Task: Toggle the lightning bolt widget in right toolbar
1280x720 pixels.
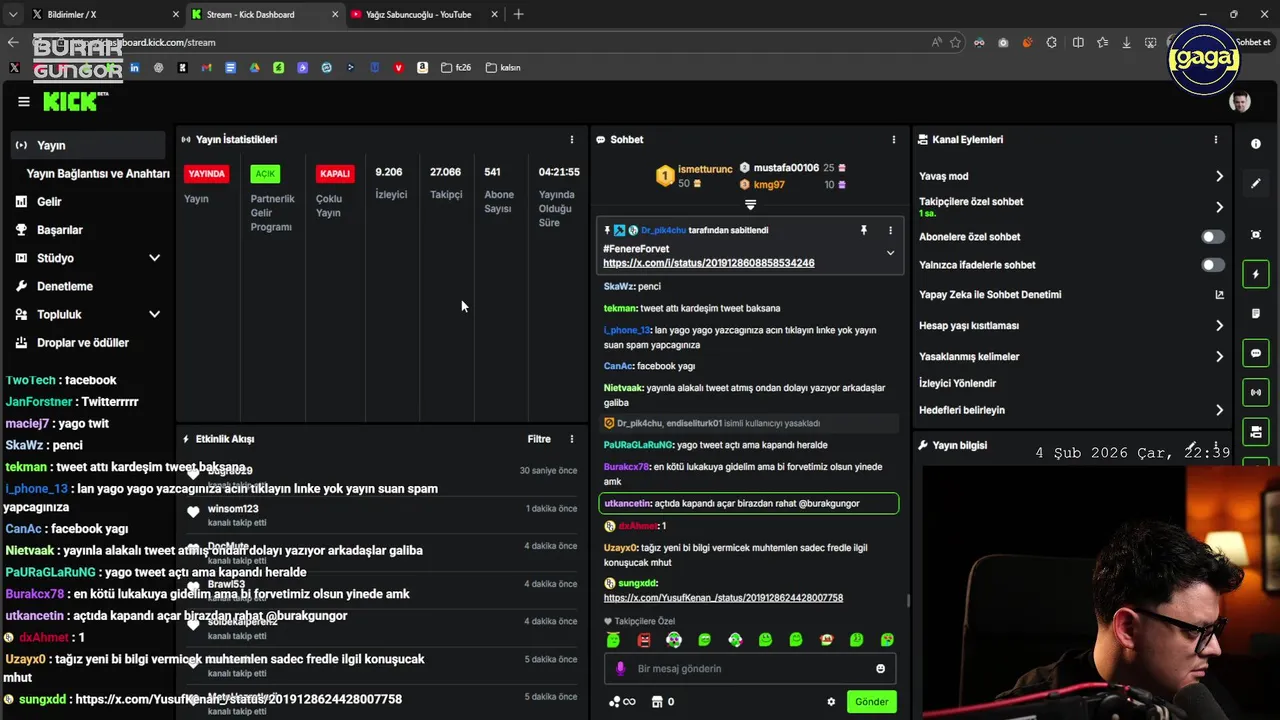Action: click(x=1256, y=274)
